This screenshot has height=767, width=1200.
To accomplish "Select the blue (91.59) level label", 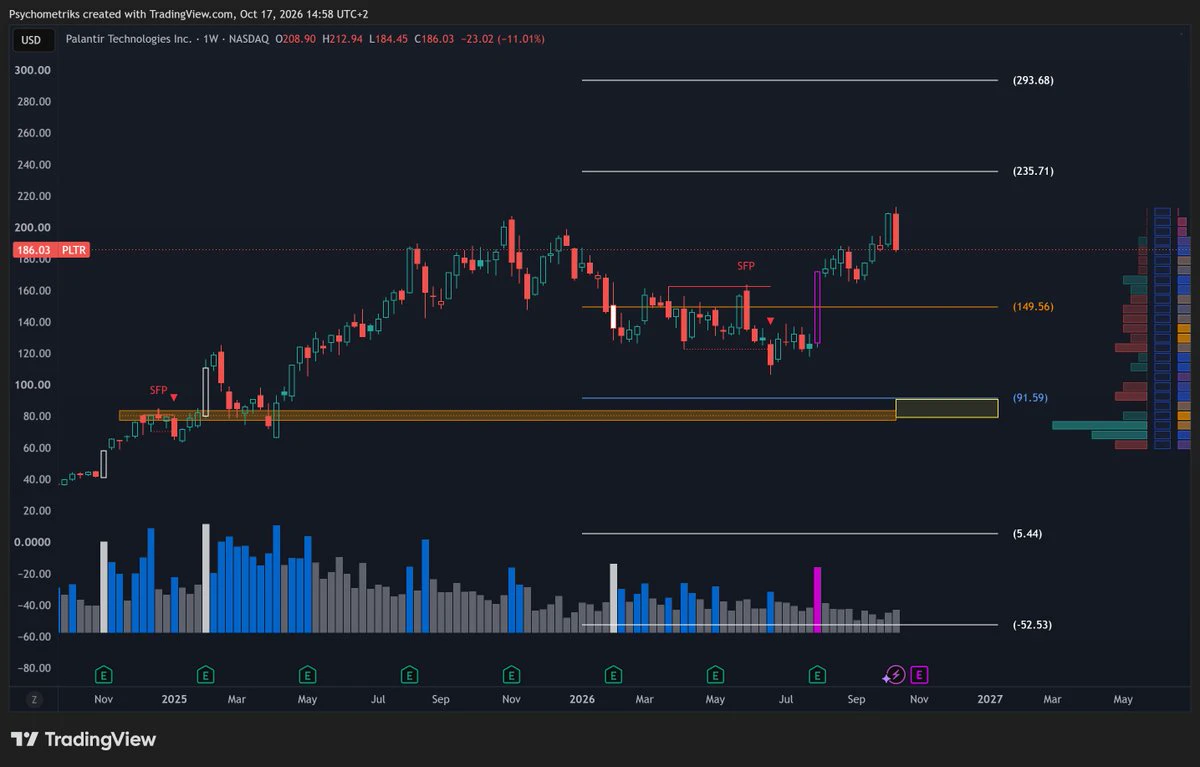I will point(1029,398).
